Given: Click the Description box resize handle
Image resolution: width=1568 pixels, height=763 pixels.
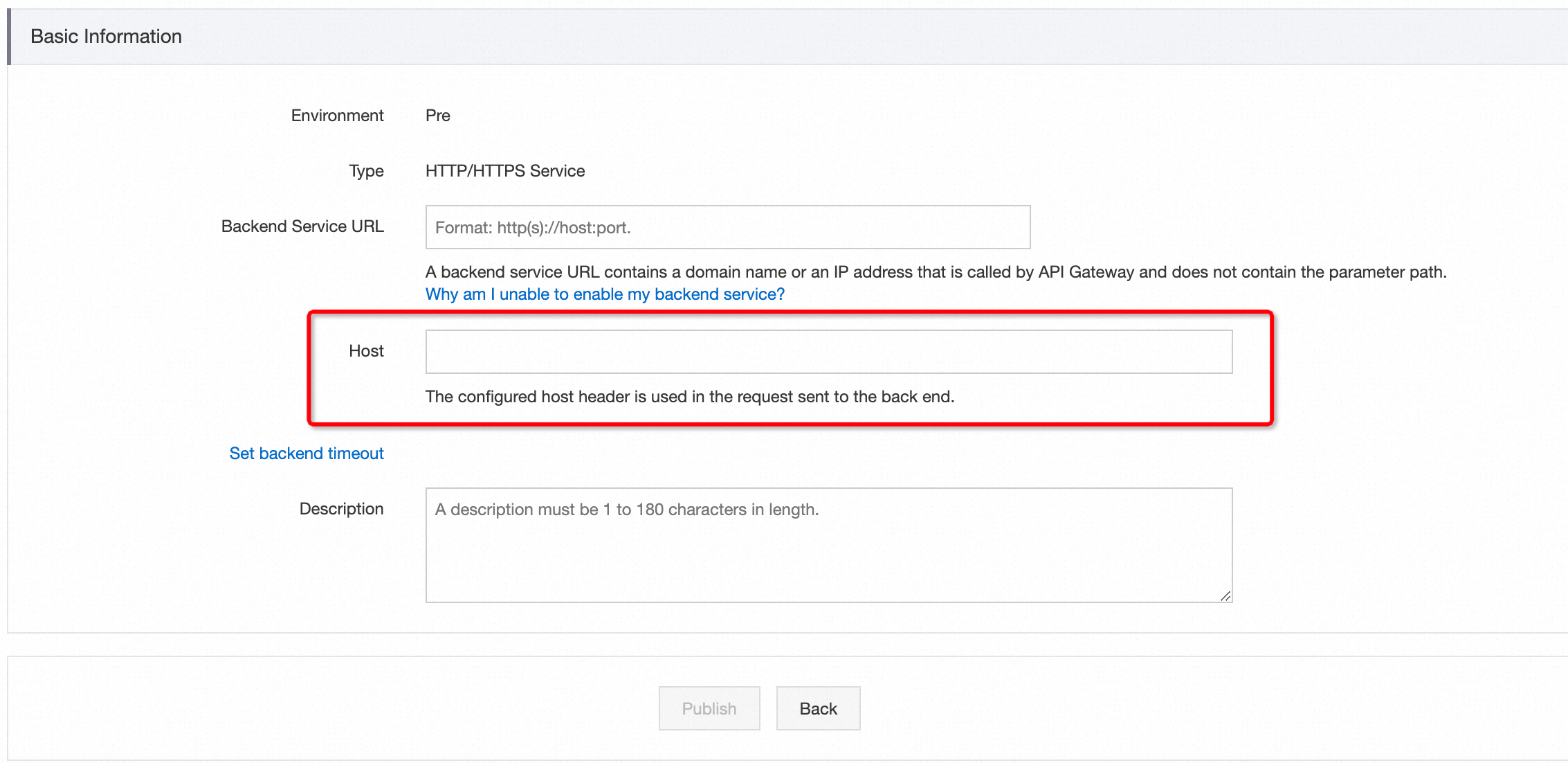Looking at the screenshot, I should click(x=1225, y=596).
